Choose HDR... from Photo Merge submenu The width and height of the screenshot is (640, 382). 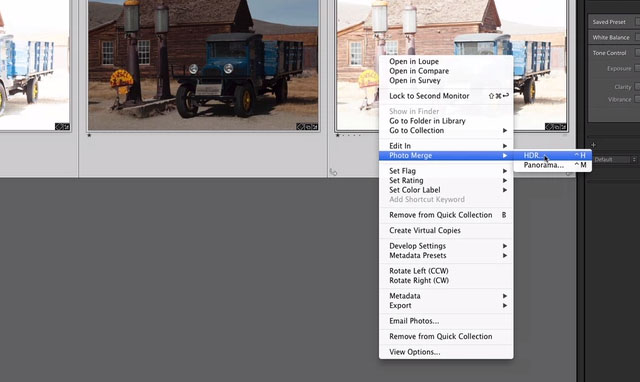553,155
